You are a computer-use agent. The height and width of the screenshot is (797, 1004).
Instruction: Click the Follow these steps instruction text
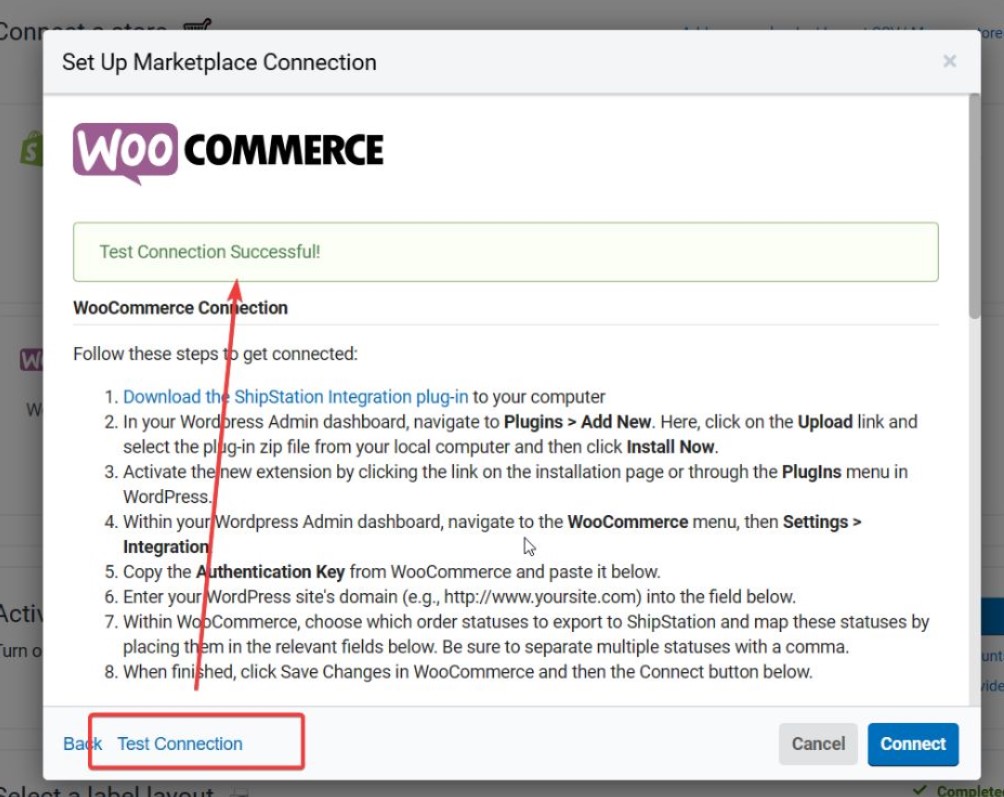[x=215, y=354]
